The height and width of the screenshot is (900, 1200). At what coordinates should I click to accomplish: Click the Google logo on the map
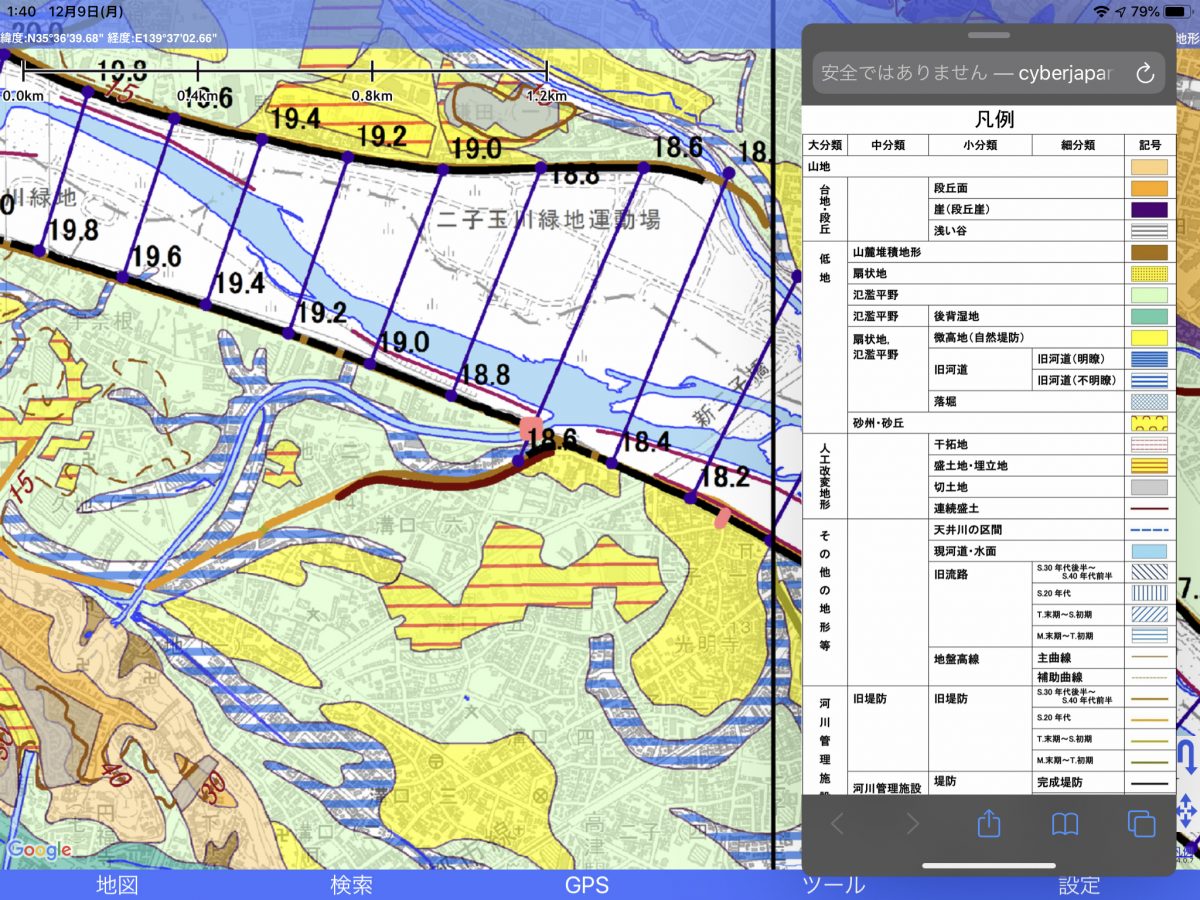click(x=39, y=851)
